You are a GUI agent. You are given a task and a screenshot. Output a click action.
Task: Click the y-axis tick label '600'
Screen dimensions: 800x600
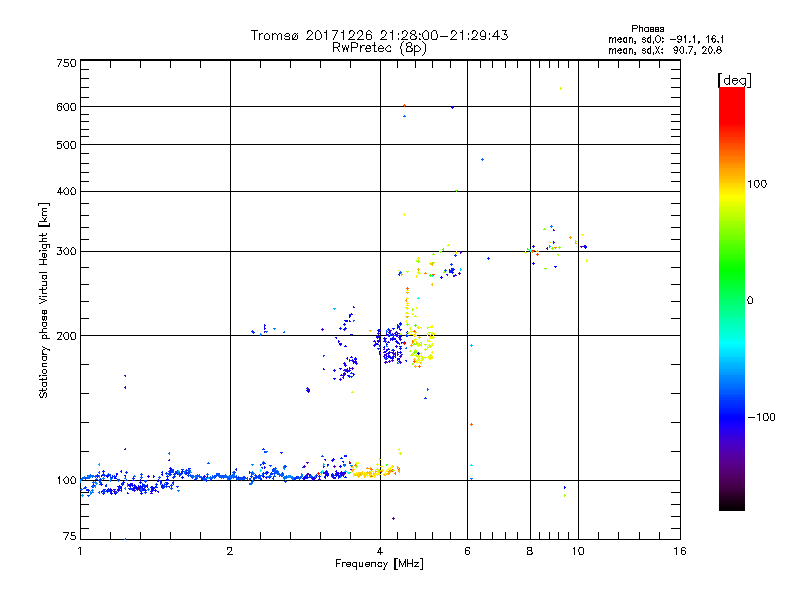(66, 107)
